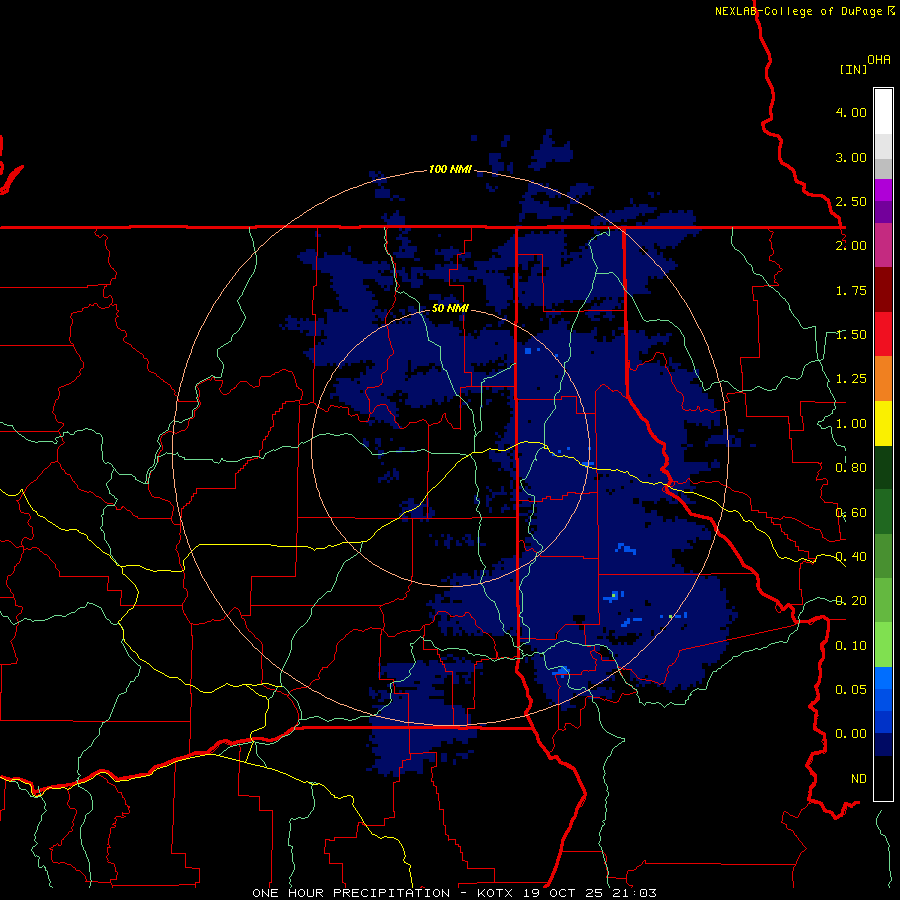Pick the black ND swatch at legend bottom
The width and height of the screenshot is (900, 900).
point(883,778)
